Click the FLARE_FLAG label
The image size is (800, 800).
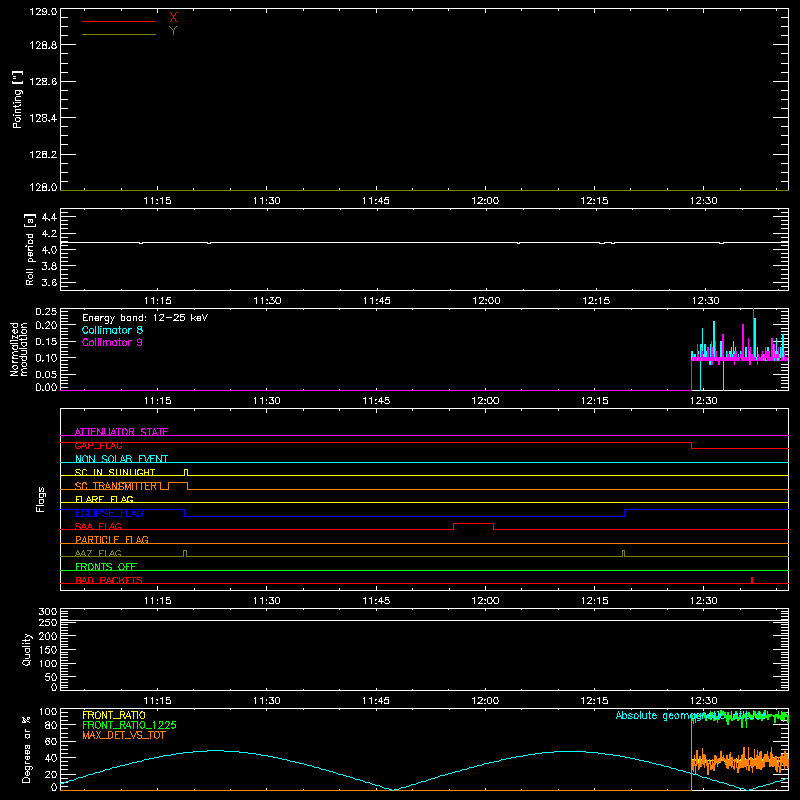pyautogui.click(x=104, y=499)
